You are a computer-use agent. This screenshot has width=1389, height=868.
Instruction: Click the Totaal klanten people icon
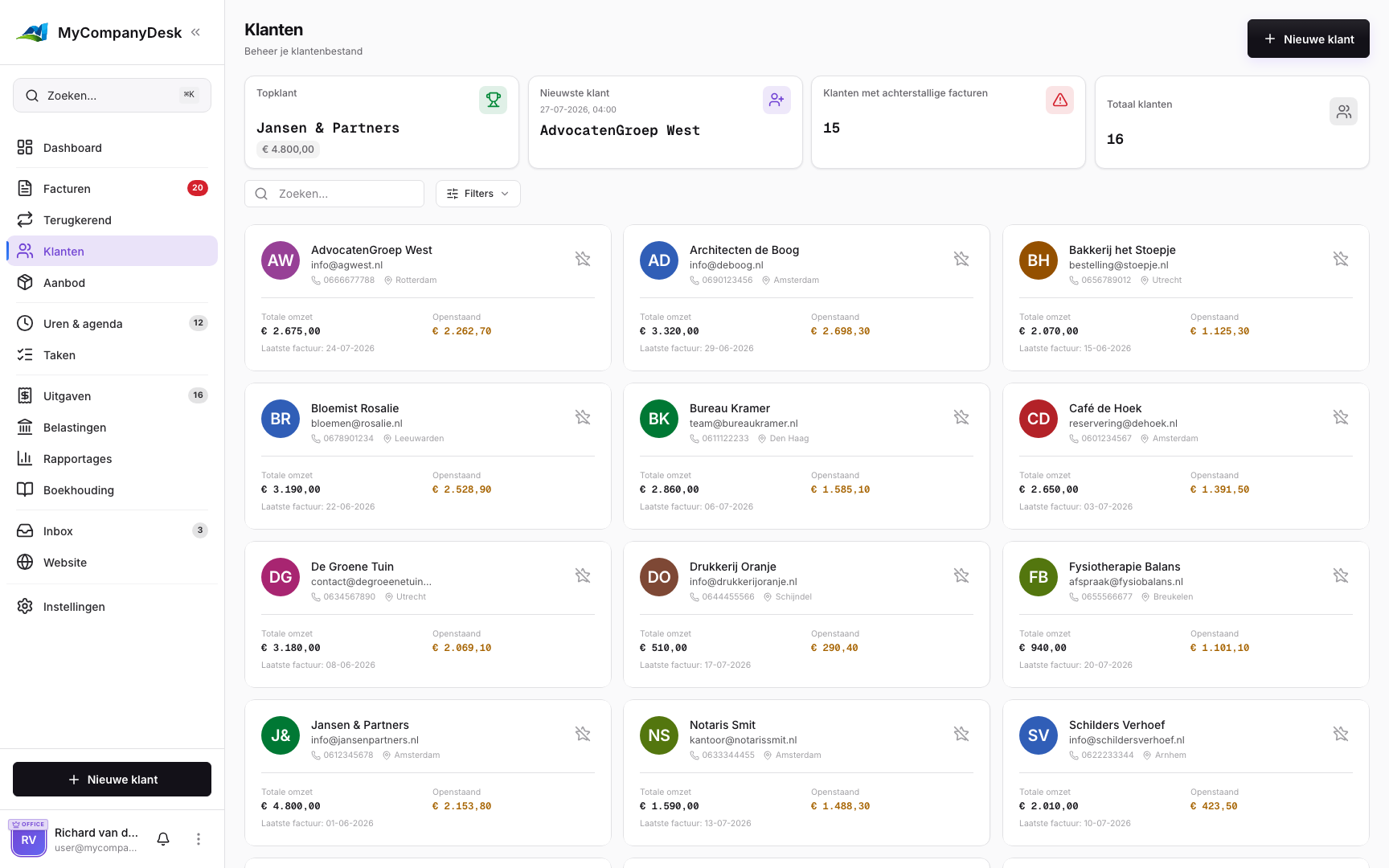pyautogui.click(x=1343, y=112)
